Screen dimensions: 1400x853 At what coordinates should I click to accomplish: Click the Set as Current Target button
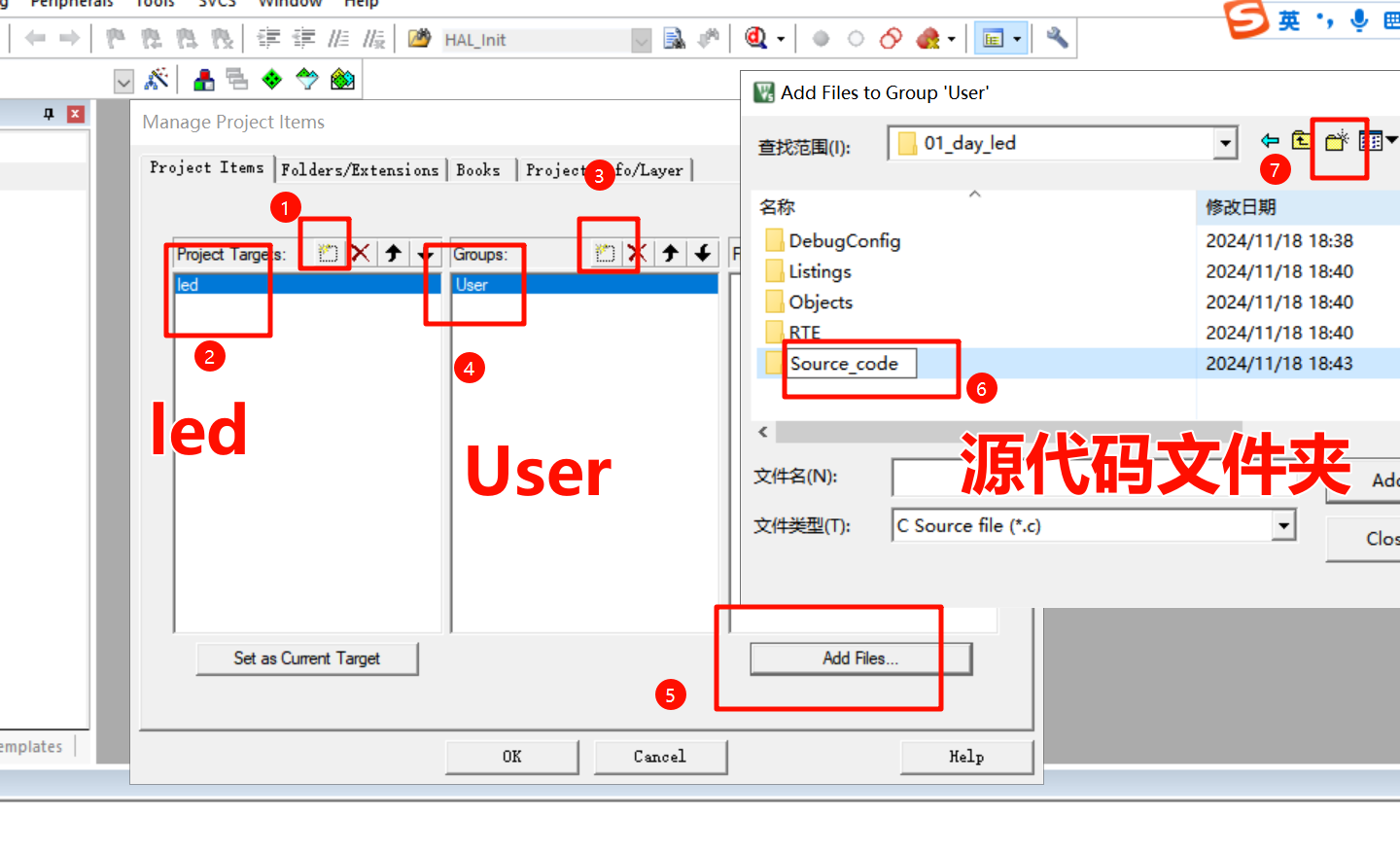coord(307,658)
